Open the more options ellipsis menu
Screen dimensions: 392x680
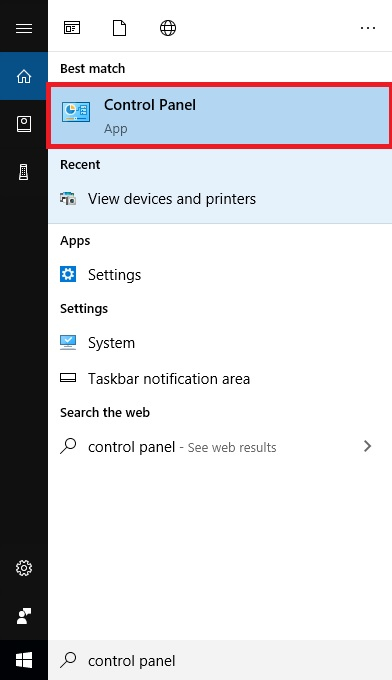368,28
